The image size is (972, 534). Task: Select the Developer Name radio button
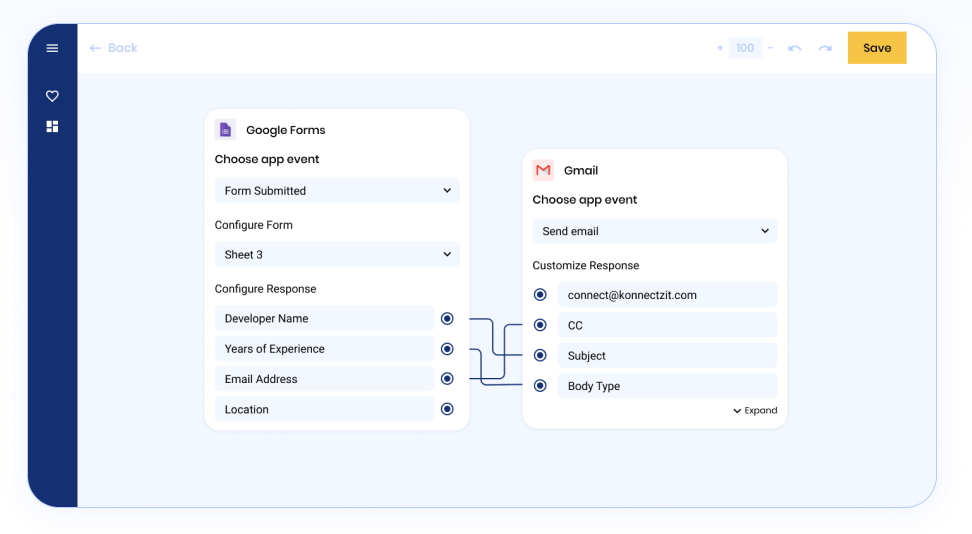coord(447,318)
